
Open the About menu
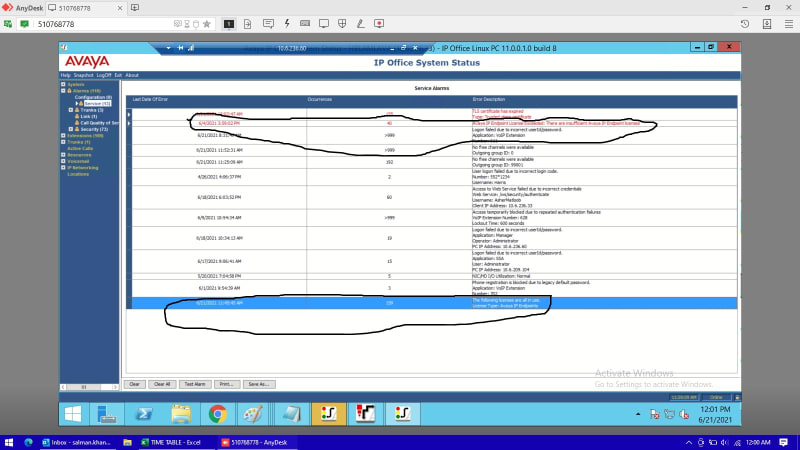click(132, 75)
